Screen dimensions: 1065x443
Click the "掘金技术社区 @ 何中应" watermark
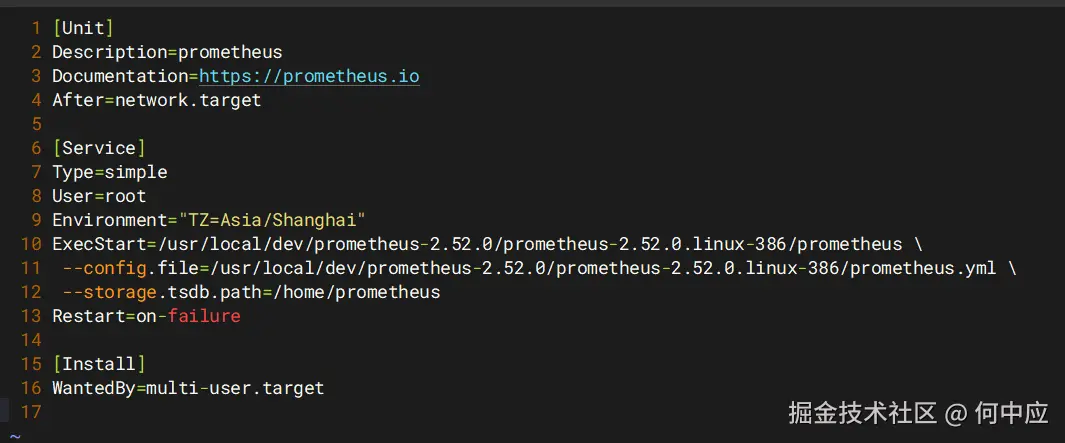pyautogui.click(x=917, y=412)
